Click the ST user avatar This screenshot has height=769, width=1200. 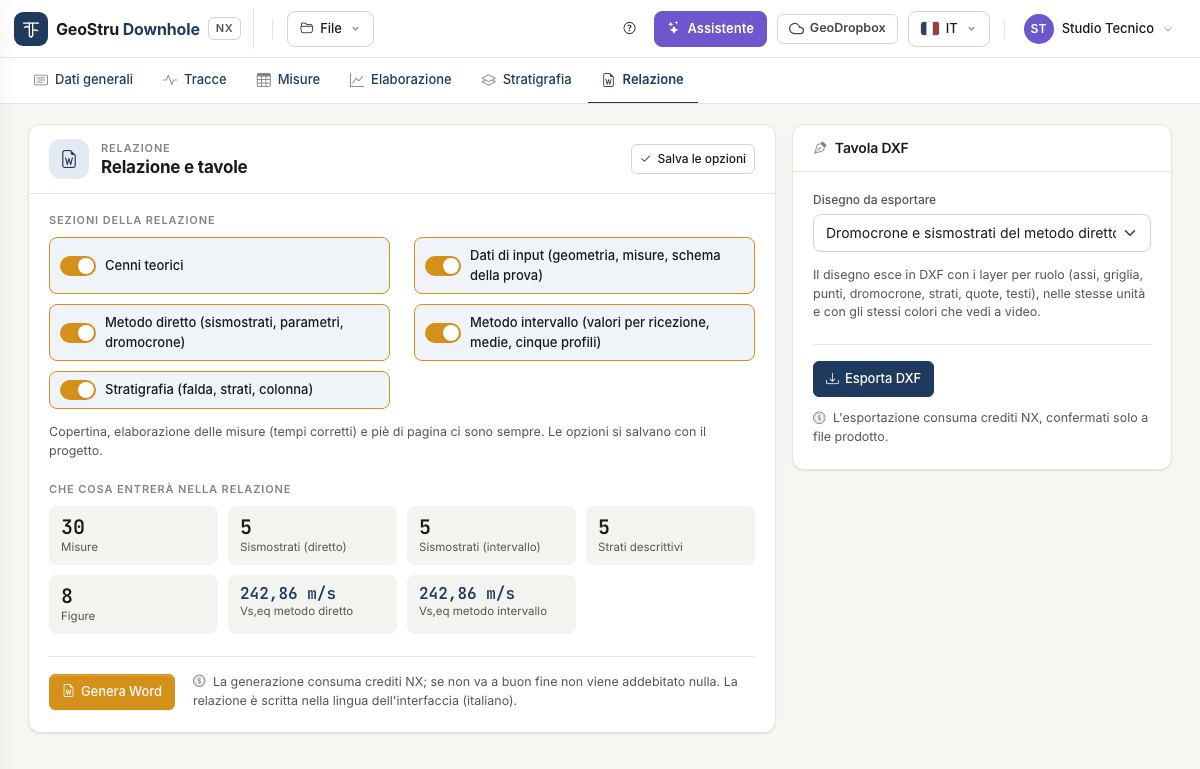[x=1038, y=29]
